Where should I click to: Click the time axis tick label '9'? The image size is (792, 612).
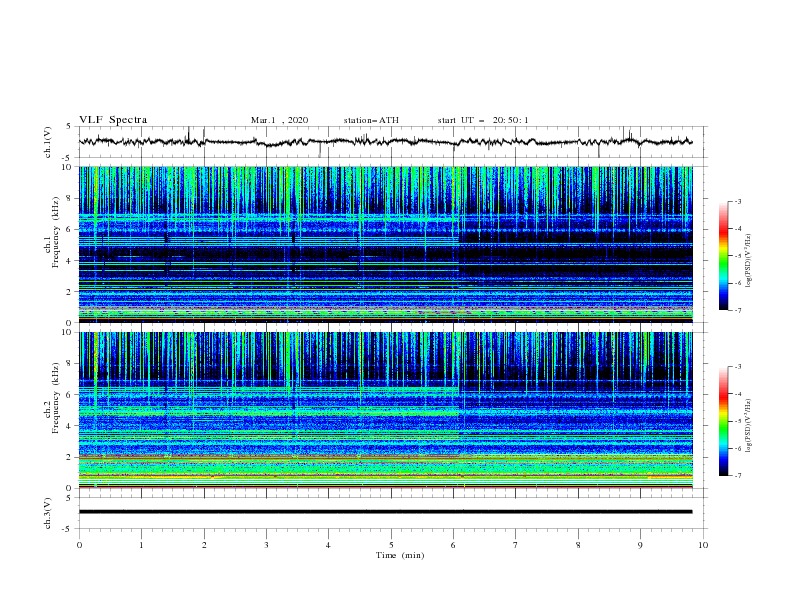[x=640, y=545]
